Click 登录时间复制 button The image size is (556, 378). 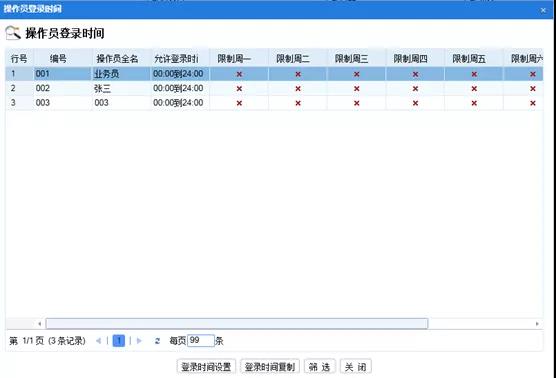point(270,367)
